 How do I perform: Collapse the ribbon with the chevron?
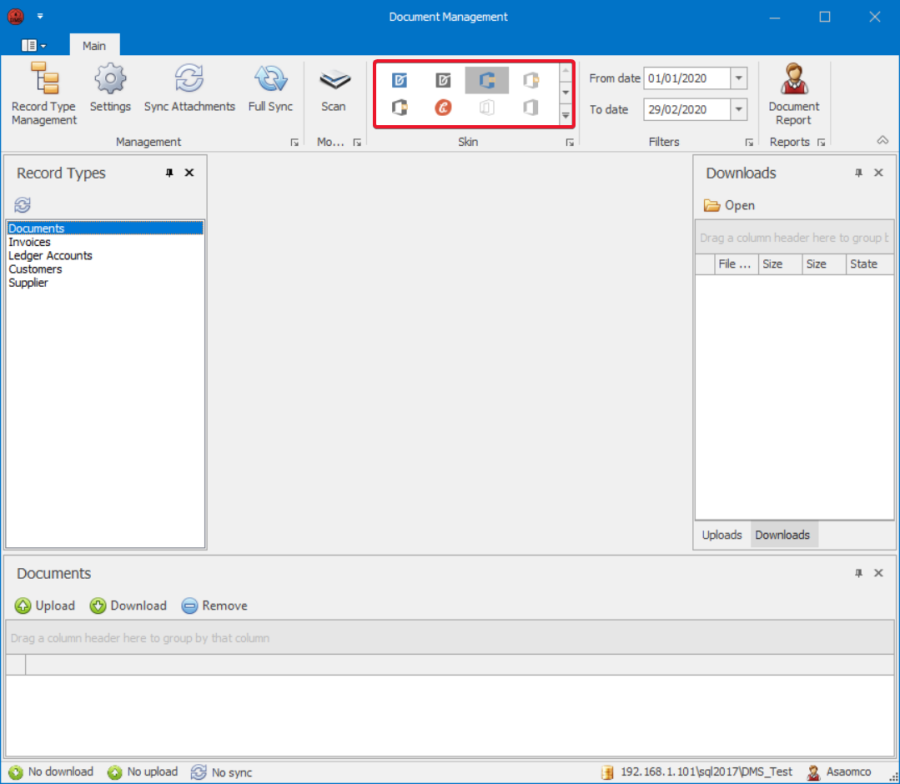[882, 141]
